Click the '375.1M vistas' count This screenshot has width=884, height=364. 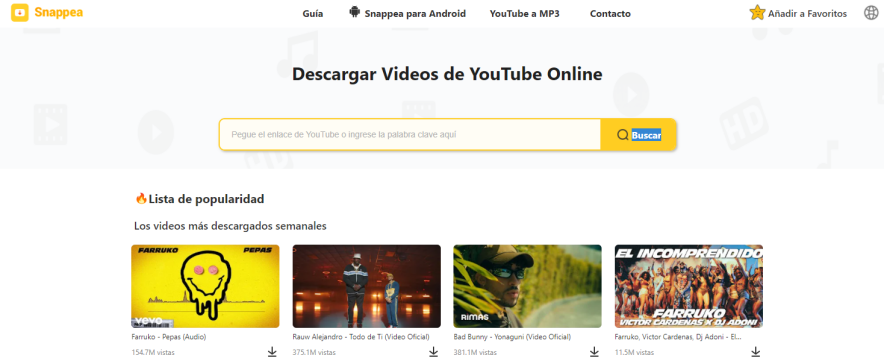pos(314,353)
